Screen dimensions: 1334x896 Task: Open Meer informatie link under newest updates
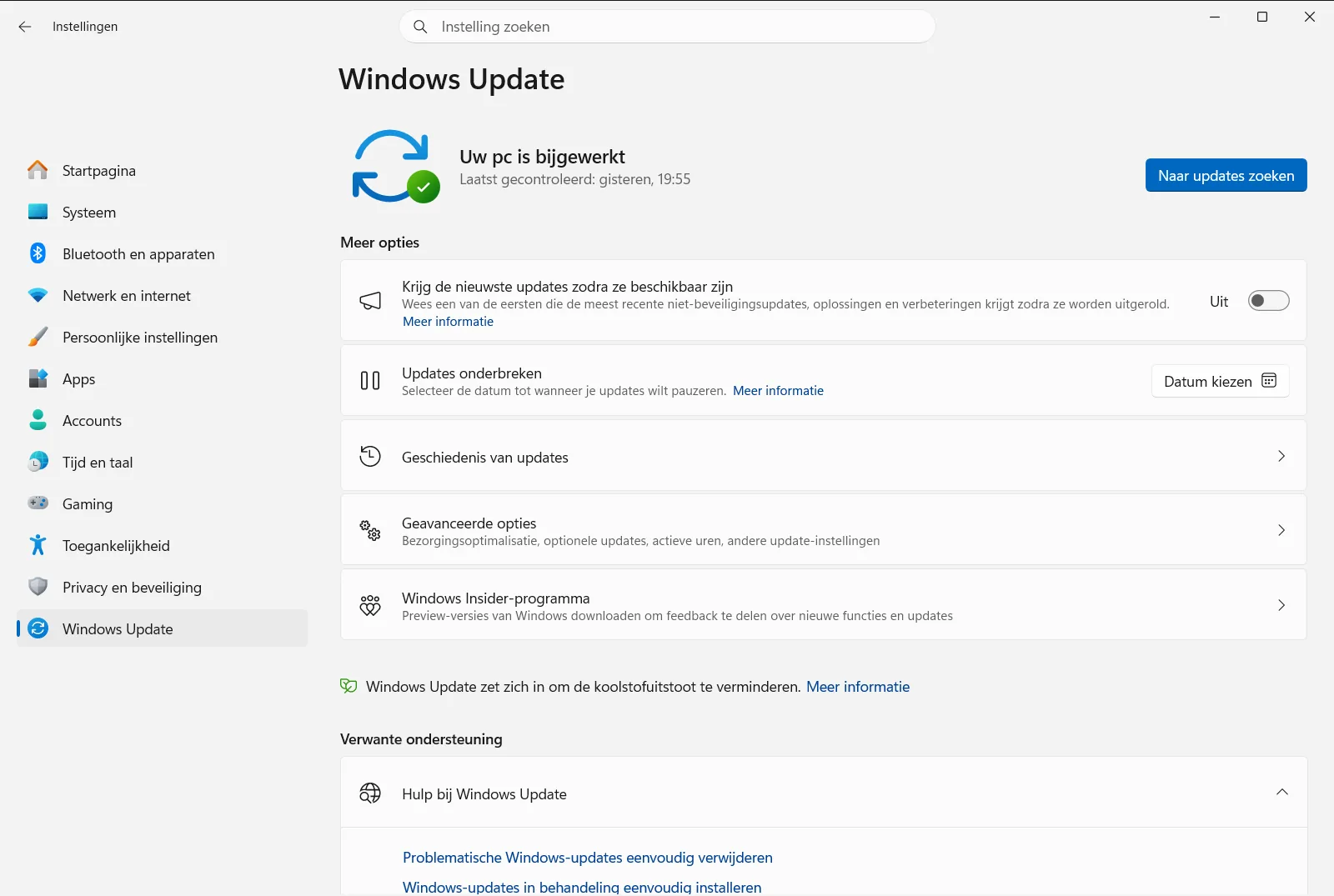click(x=448, y=322)
